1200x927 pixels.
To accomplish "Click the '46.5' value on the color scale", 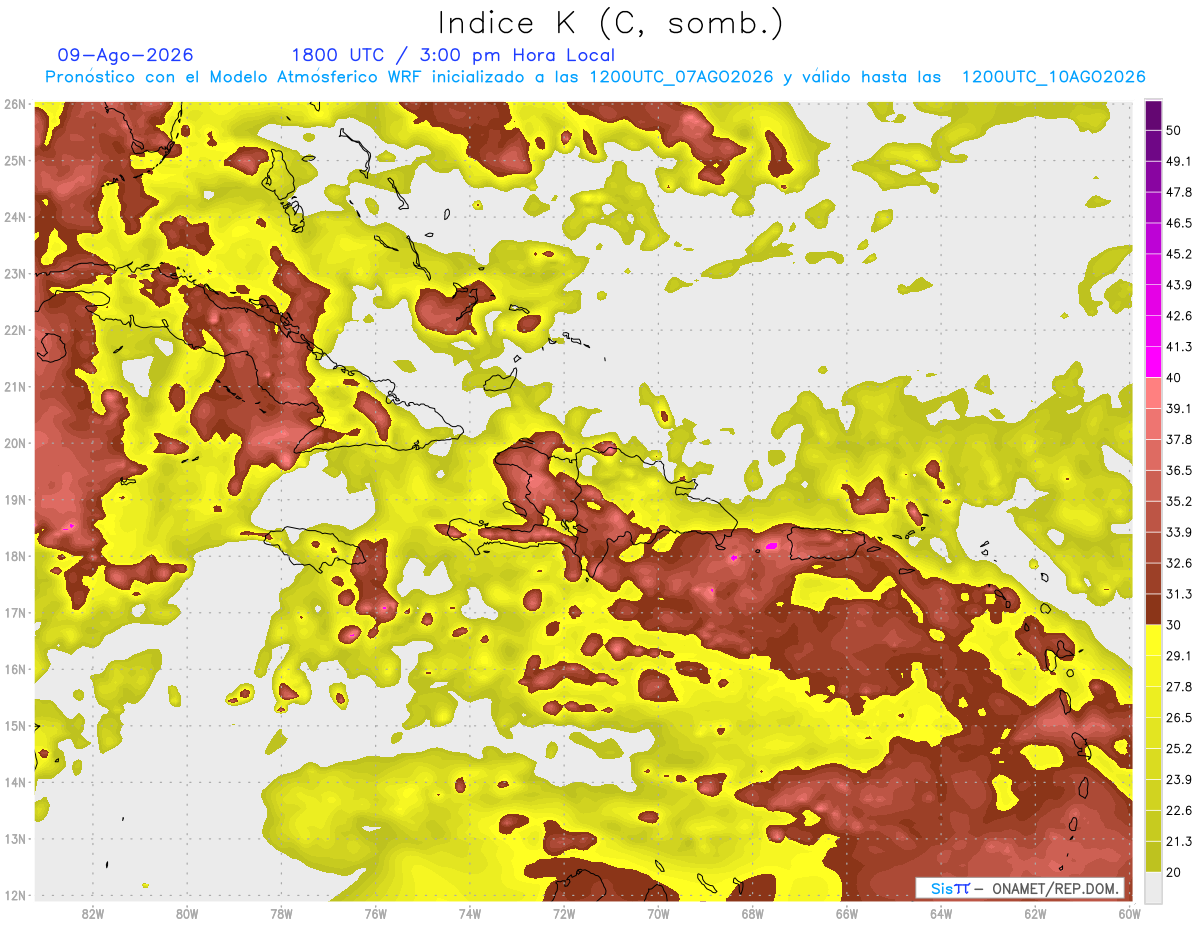I will (x=1179, y=223).
